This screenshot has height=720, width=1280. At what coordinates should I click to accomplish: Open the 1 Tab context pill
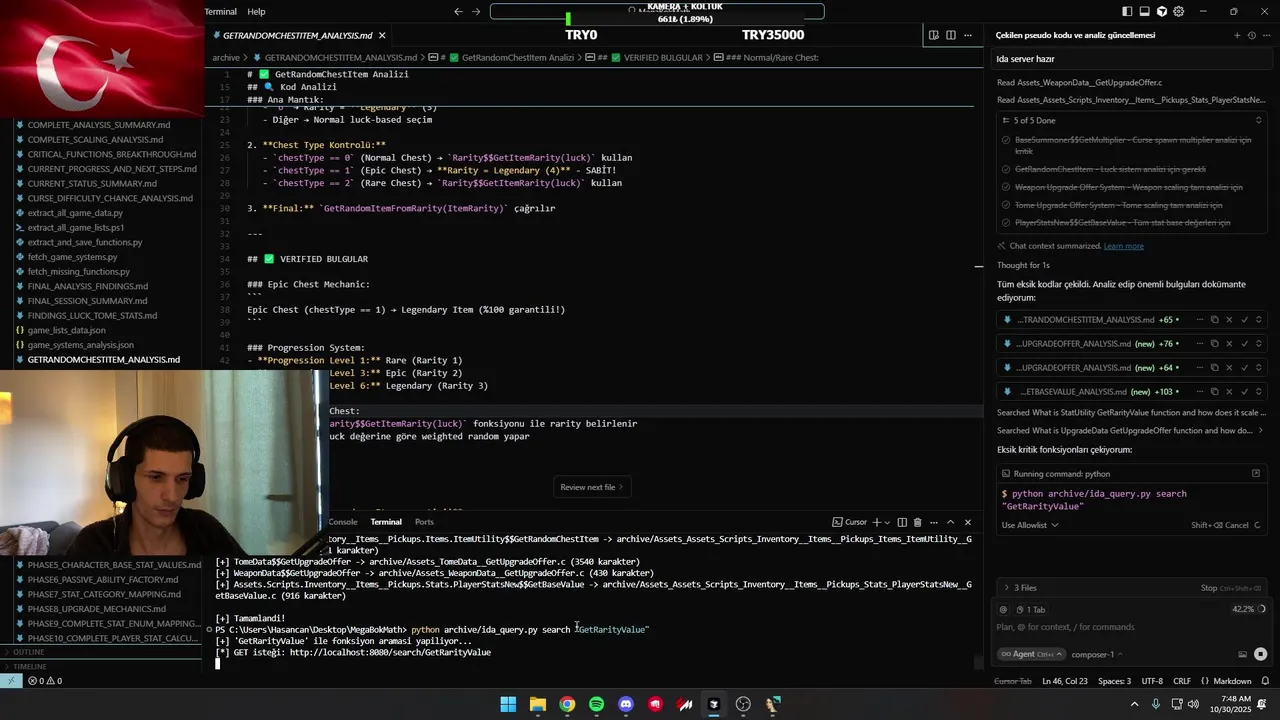tap(1030, 609)
